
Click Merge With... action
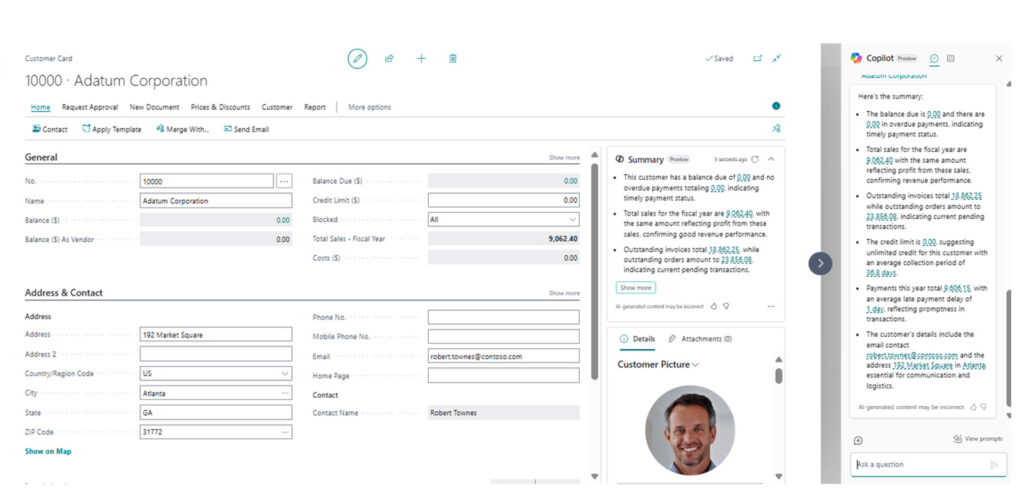click(183, 129)
